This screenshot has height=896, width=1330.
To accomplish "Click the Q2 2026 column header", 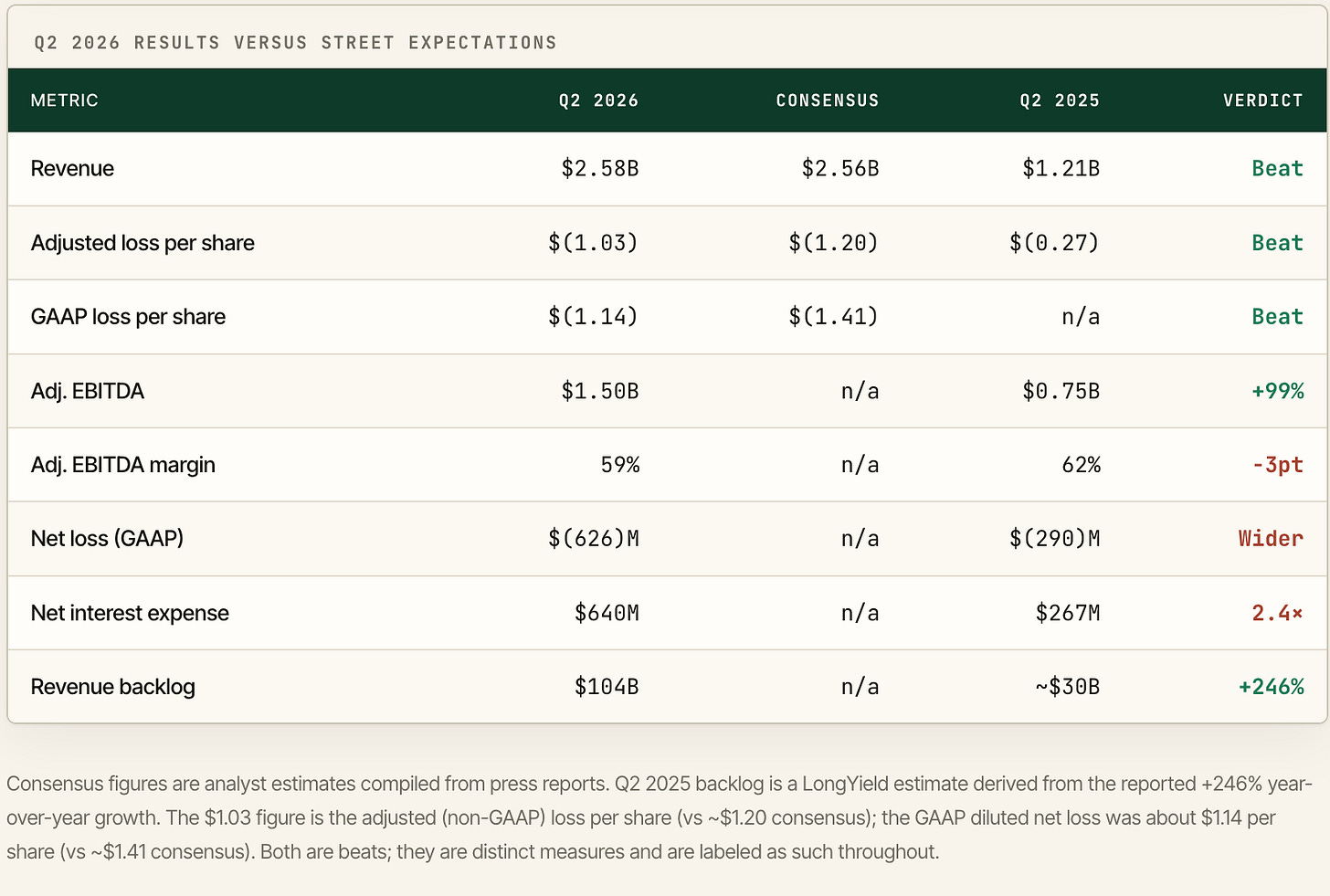I will coord(598,100).
